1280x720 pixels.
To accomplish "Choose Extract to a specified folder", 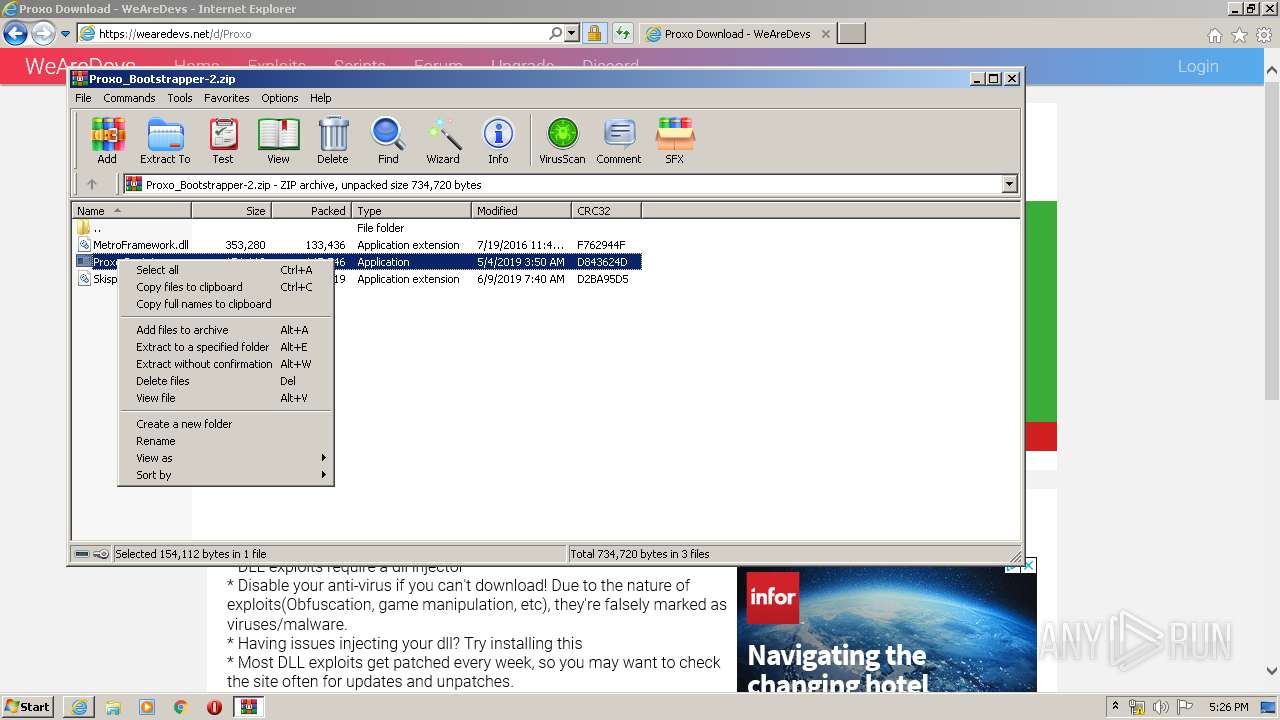I will 226,347.
